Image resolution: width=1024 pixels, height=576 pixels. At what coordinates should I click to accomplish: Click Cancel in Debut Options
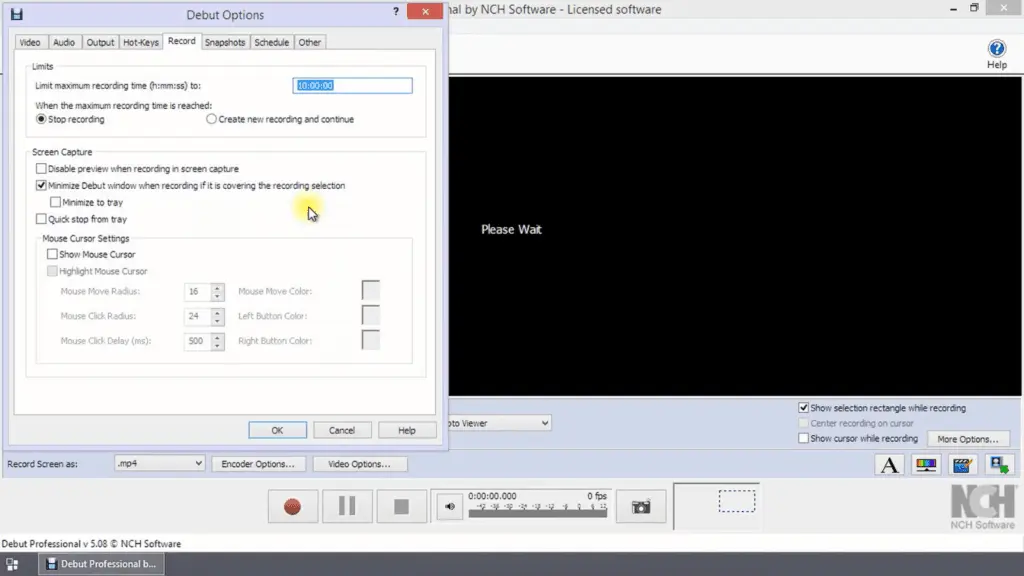point(342,430)
